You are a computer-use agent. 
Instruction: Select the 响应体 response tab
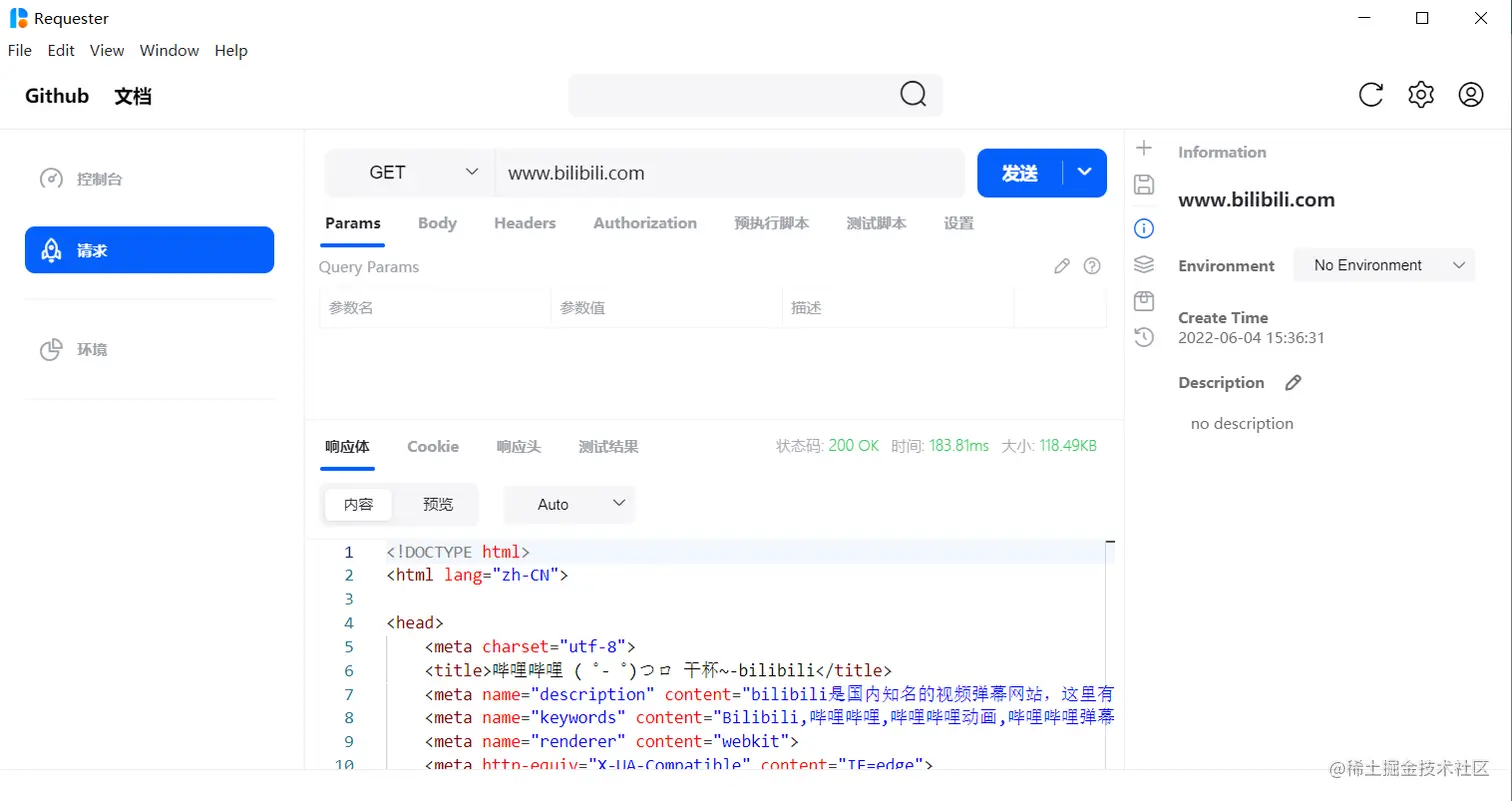(x=347, y=446)
